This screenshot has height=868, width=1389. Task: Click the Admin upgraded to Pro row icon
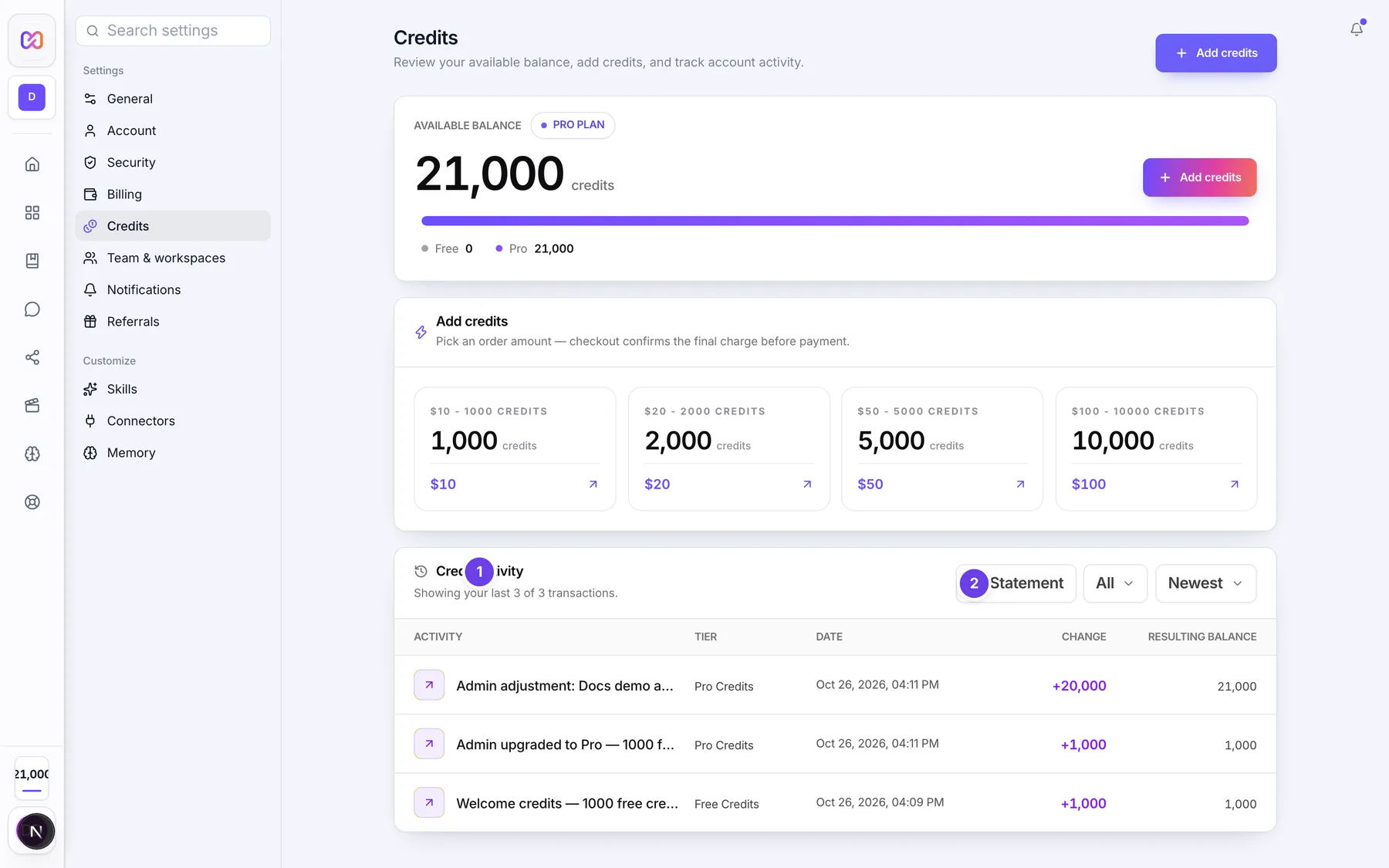coord(429,744)
